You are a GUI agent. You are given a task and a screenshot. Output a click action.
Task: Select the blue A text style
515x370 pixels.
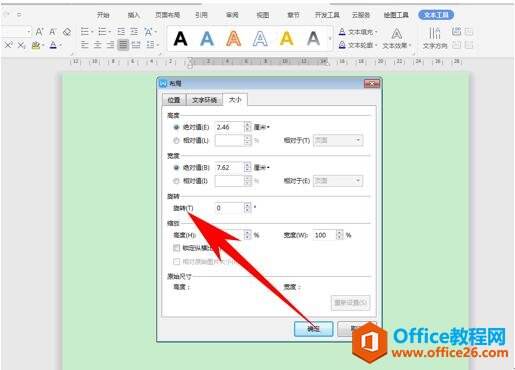(207, 39)
